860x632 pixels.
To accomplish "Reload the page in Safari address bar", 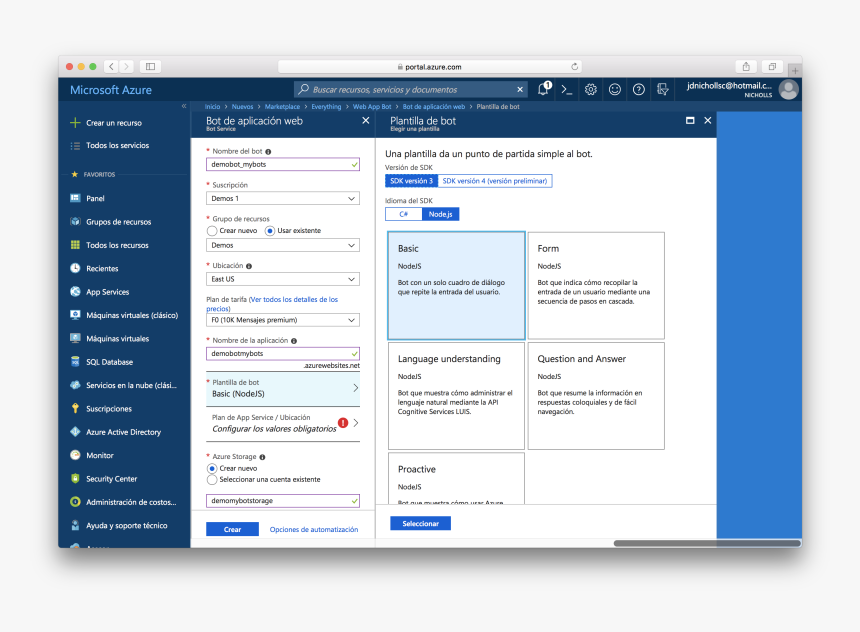I will coord(574,66).
